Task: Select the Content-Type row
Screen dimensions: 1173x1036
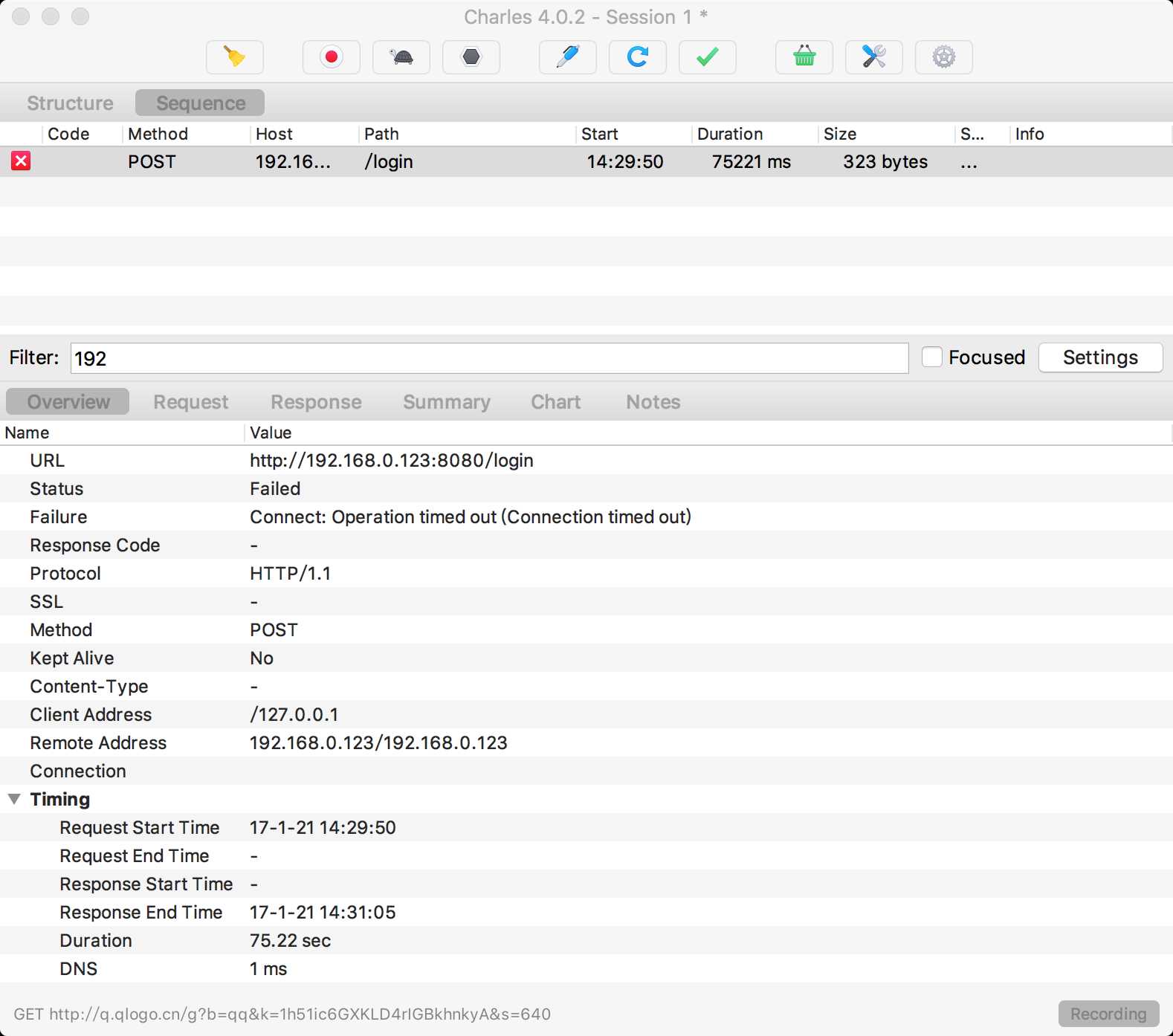Action: [x=586, y=686]
